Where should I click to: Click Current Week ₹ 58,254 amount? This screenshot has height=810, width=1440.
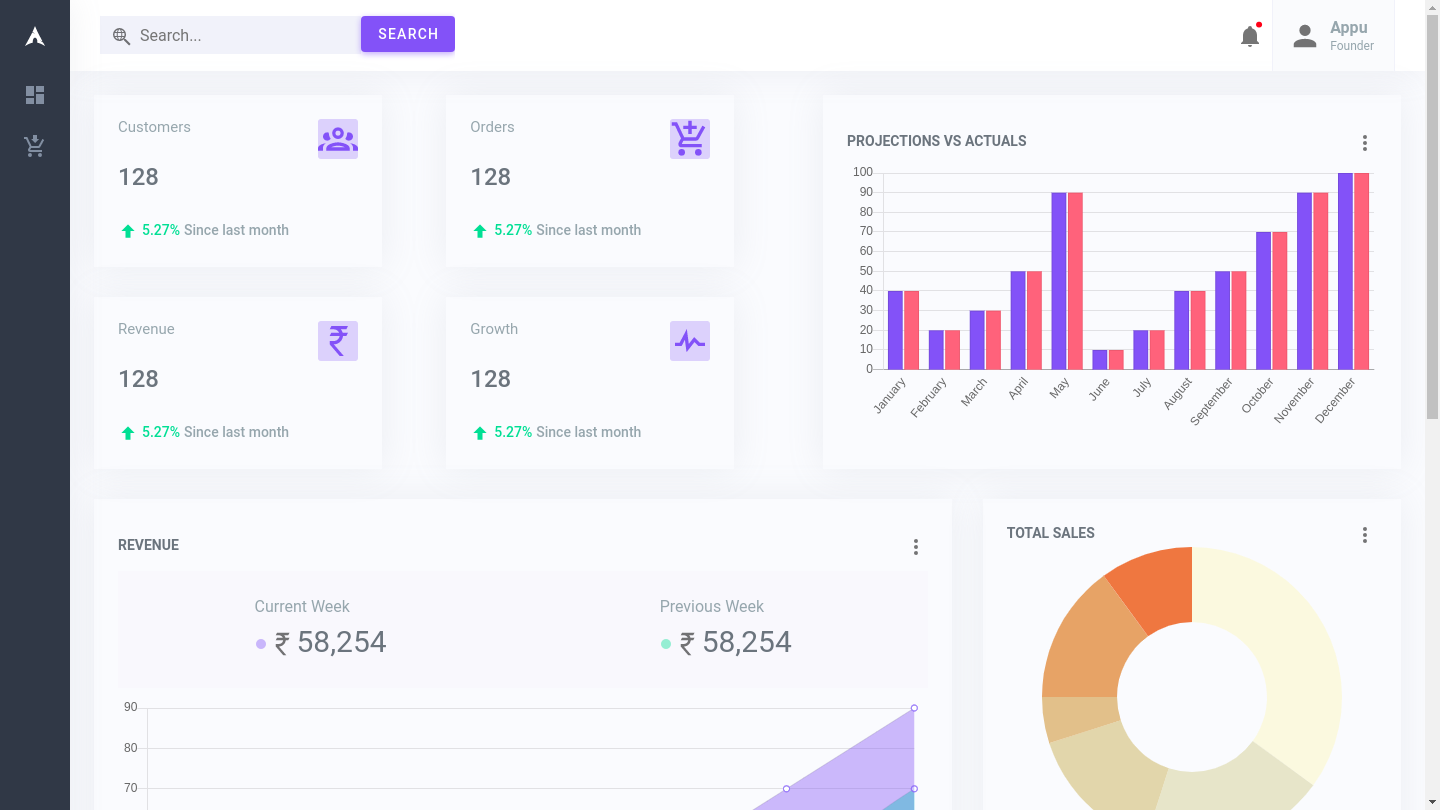[330, 642]
